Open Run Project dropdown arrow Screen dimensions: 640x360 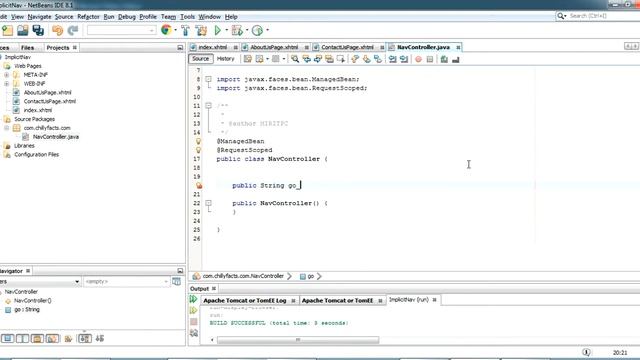[227, 30]
